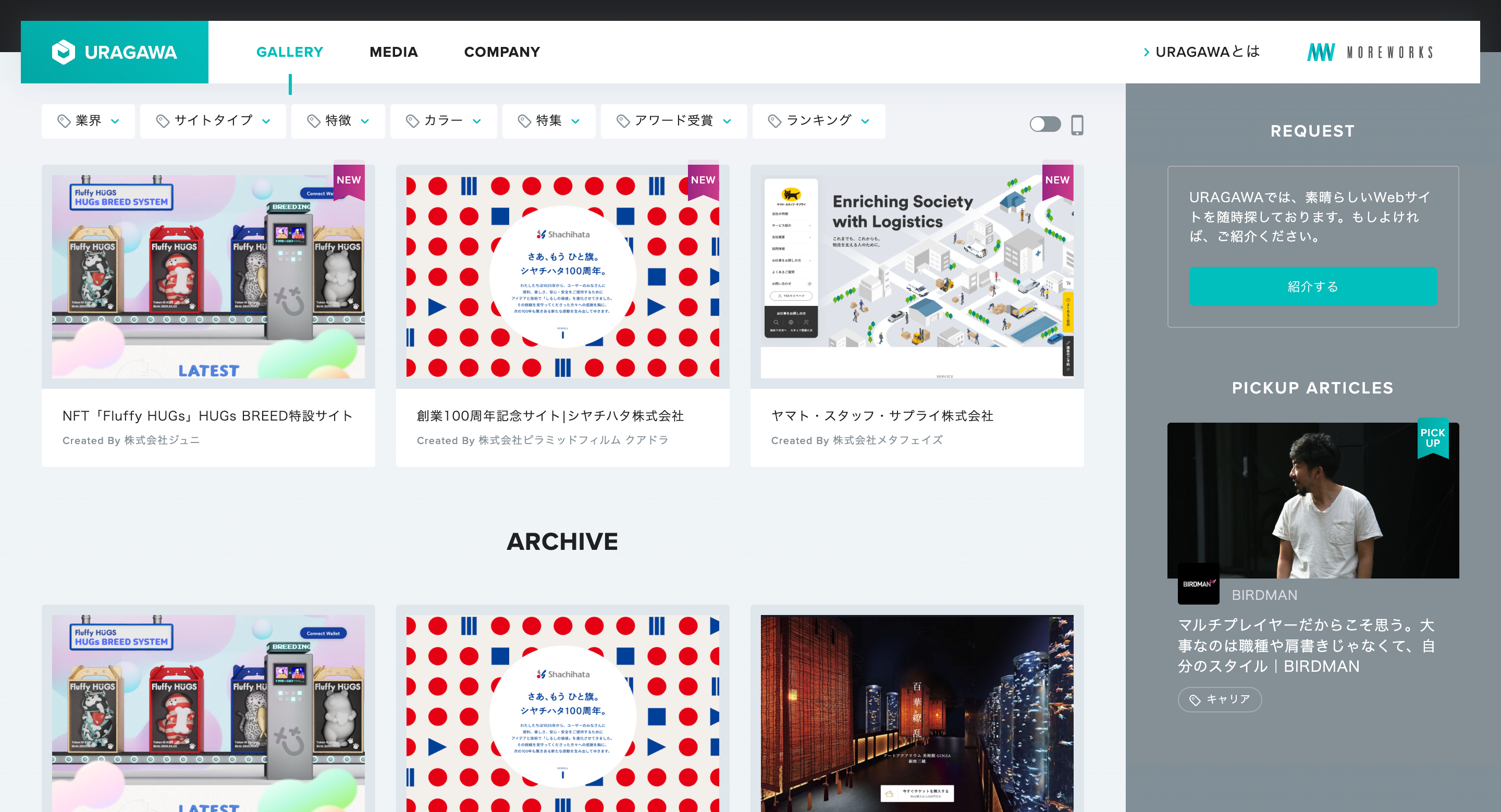This screenshot has width=1501, height=812.
Task: Click the Enriching Society with Logistics thumbnail
Action: 917,277
